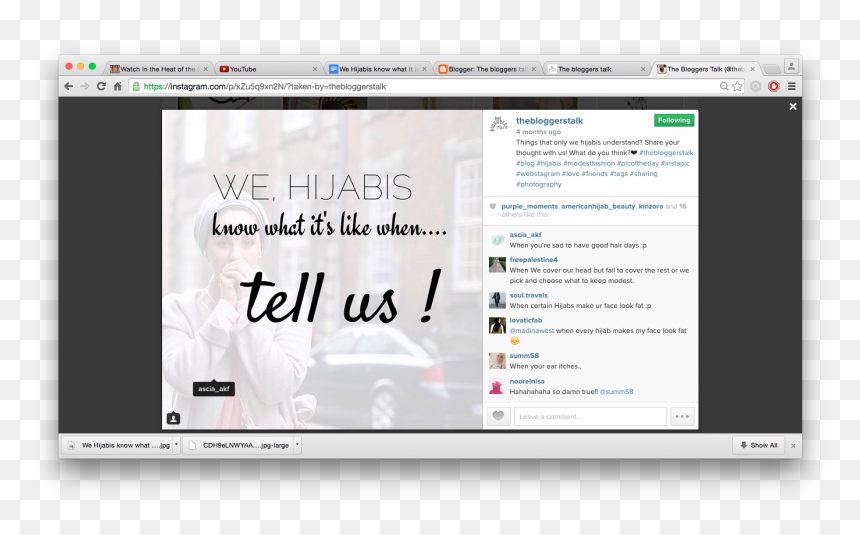Click the grey circular extension icon
The height and width of the screenshot is (535, 860).
coord(756,86)
